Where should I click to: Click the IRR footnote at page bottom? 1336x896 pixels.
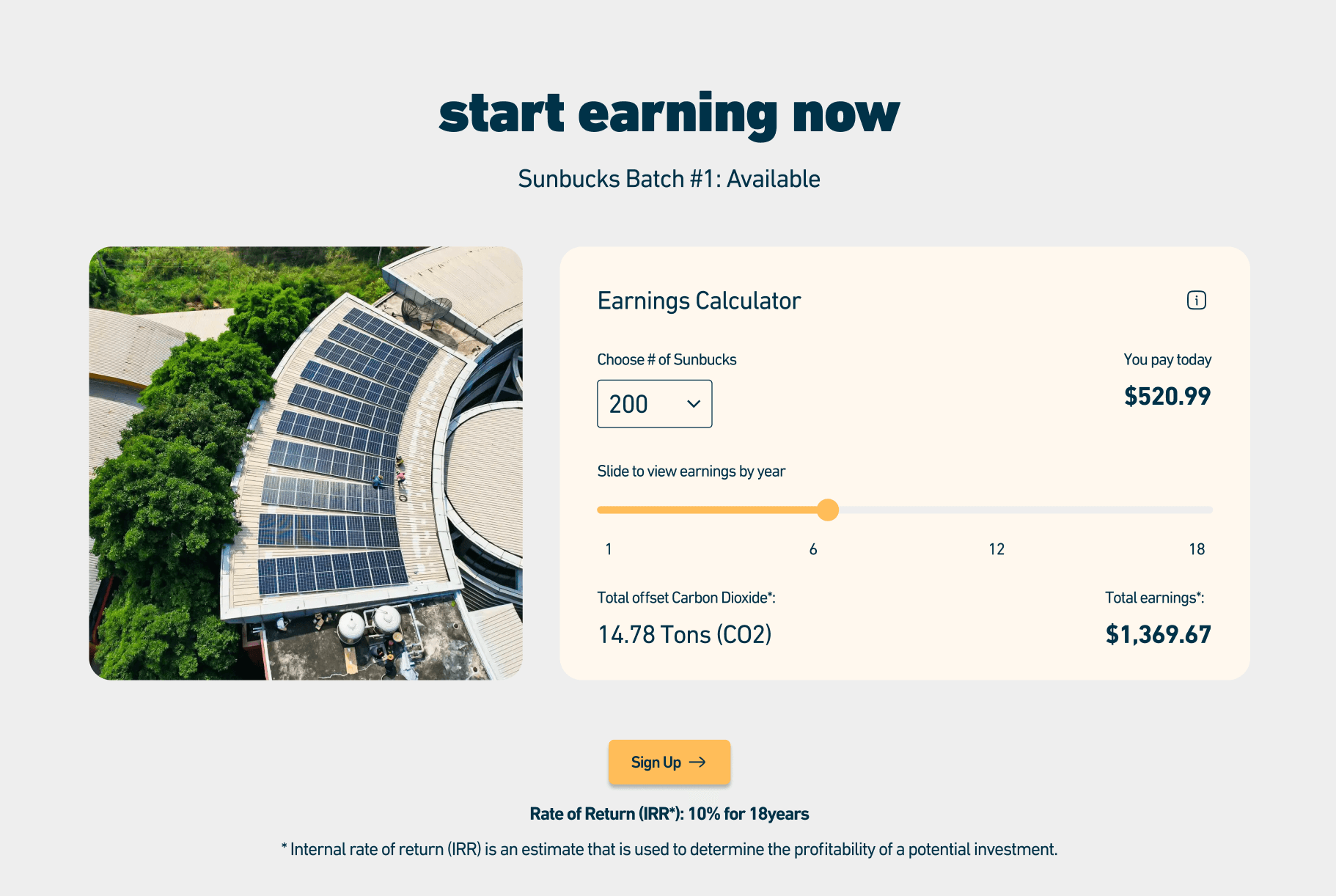coord(668,849)
